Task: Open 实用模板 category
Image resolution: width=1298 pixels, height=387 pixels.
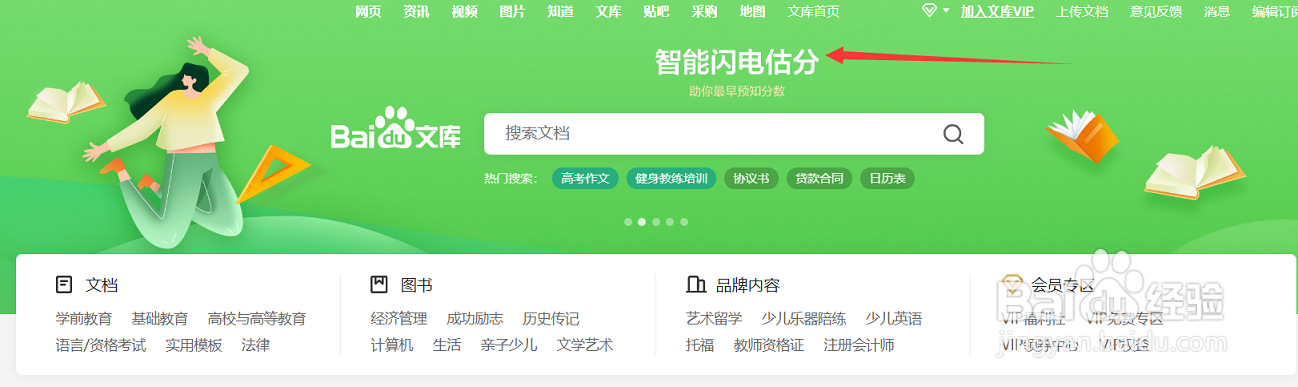Action: pos(194,345)
